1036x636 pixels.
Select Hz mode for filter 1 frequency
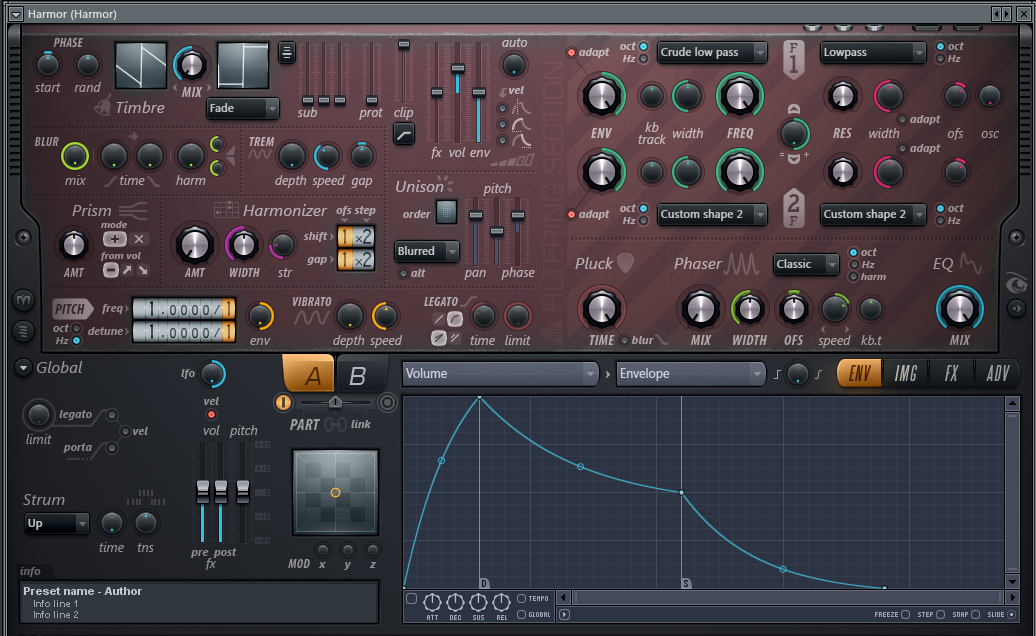pos(643,58)
